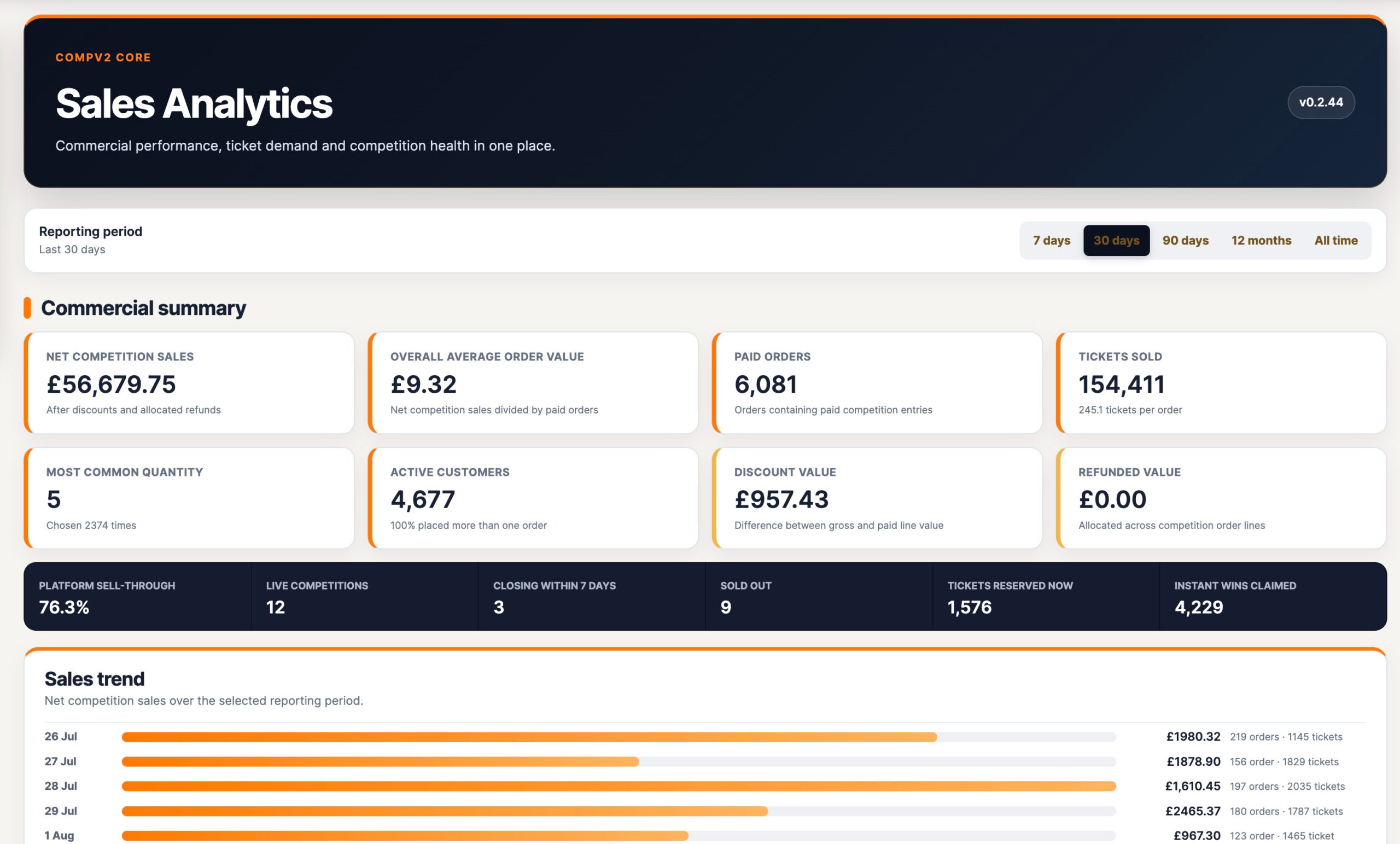Viewport: 1400px width, 844px height.
Task: Click the '245.1 tickets per order' text
Action: [1130, 410]
